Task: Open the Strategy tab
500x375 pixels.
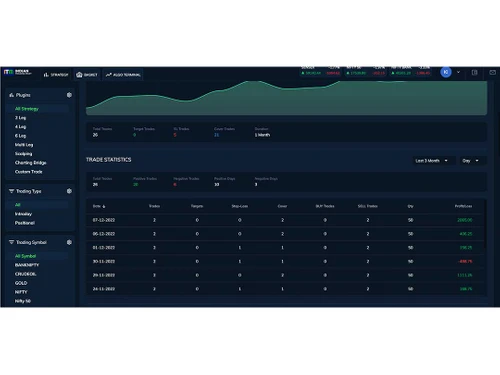Action: pyautogui.click(x=56, y=75)
